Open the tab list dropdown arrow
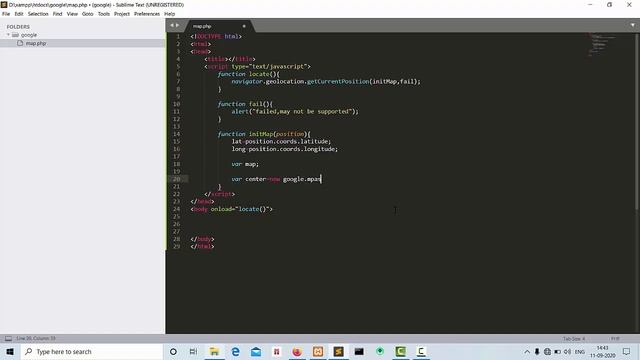This screenshot has height=360, width=640. [633, 25]
